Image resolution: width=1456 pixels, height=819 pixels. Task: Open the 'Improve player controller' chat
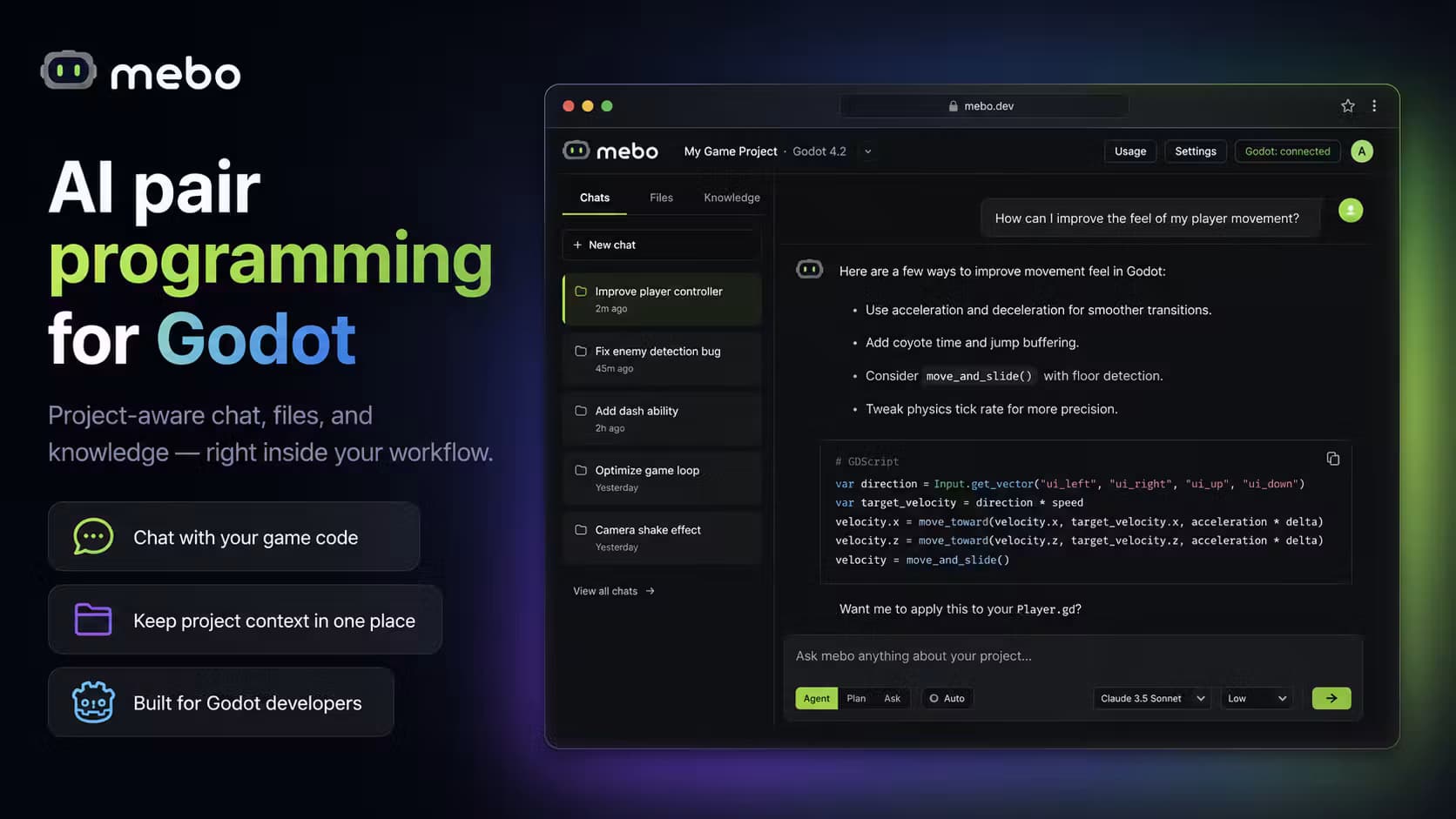pyautogui.click(x=662, y=299)
